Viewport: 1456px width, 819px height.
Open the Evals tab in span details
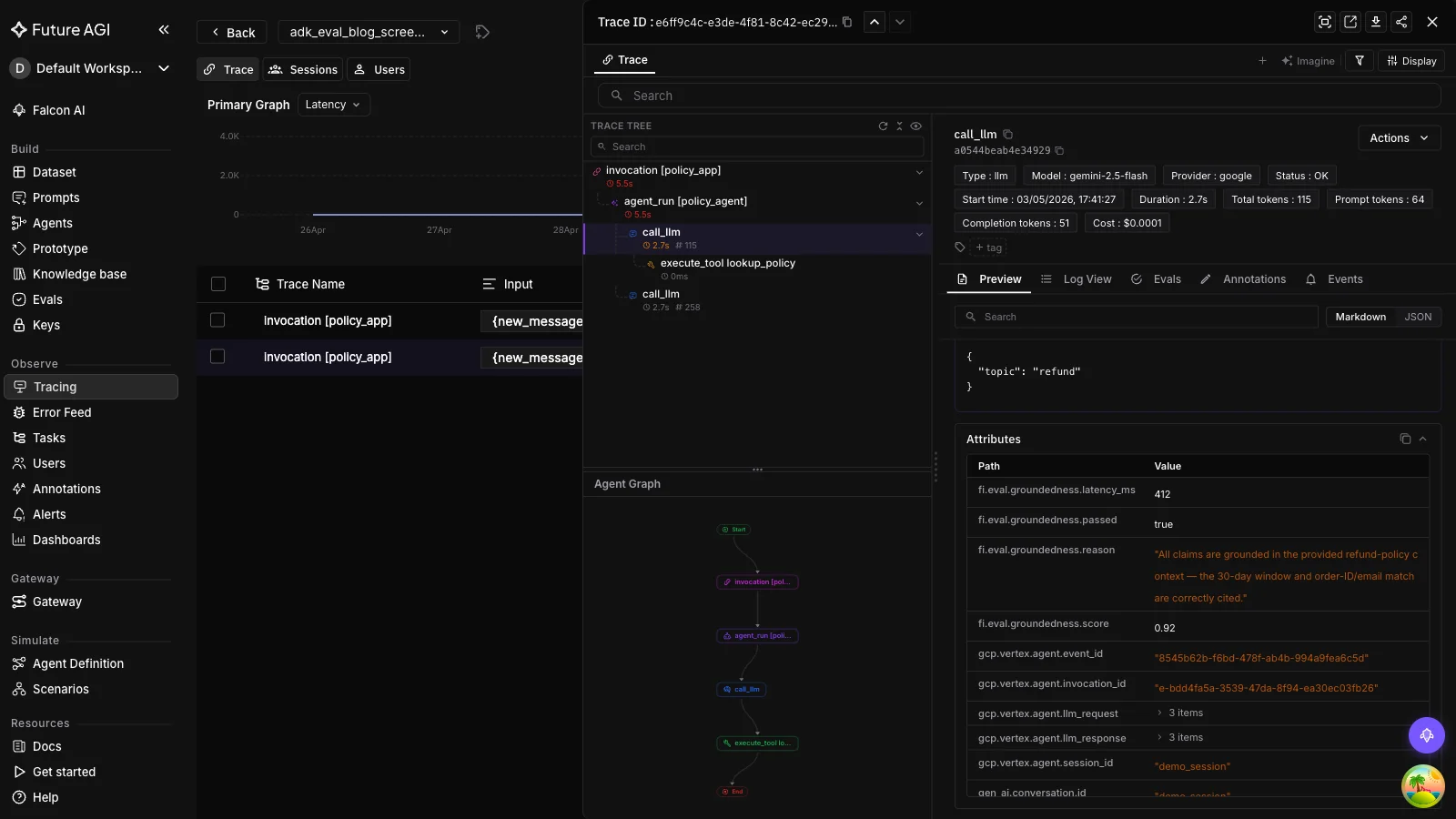[x=1156, y=279]
